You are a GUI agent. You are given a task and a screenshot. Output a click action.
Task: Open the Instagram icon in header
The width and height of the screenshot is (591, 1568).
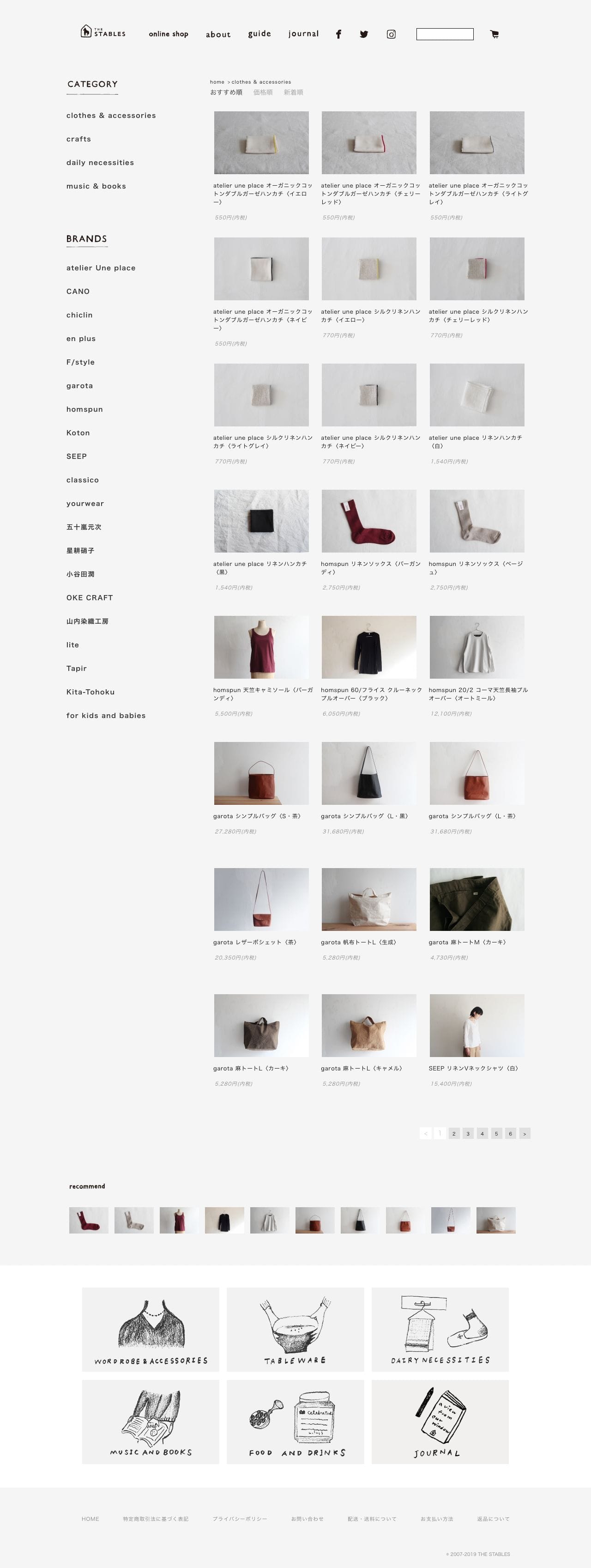tap(392, 34)
